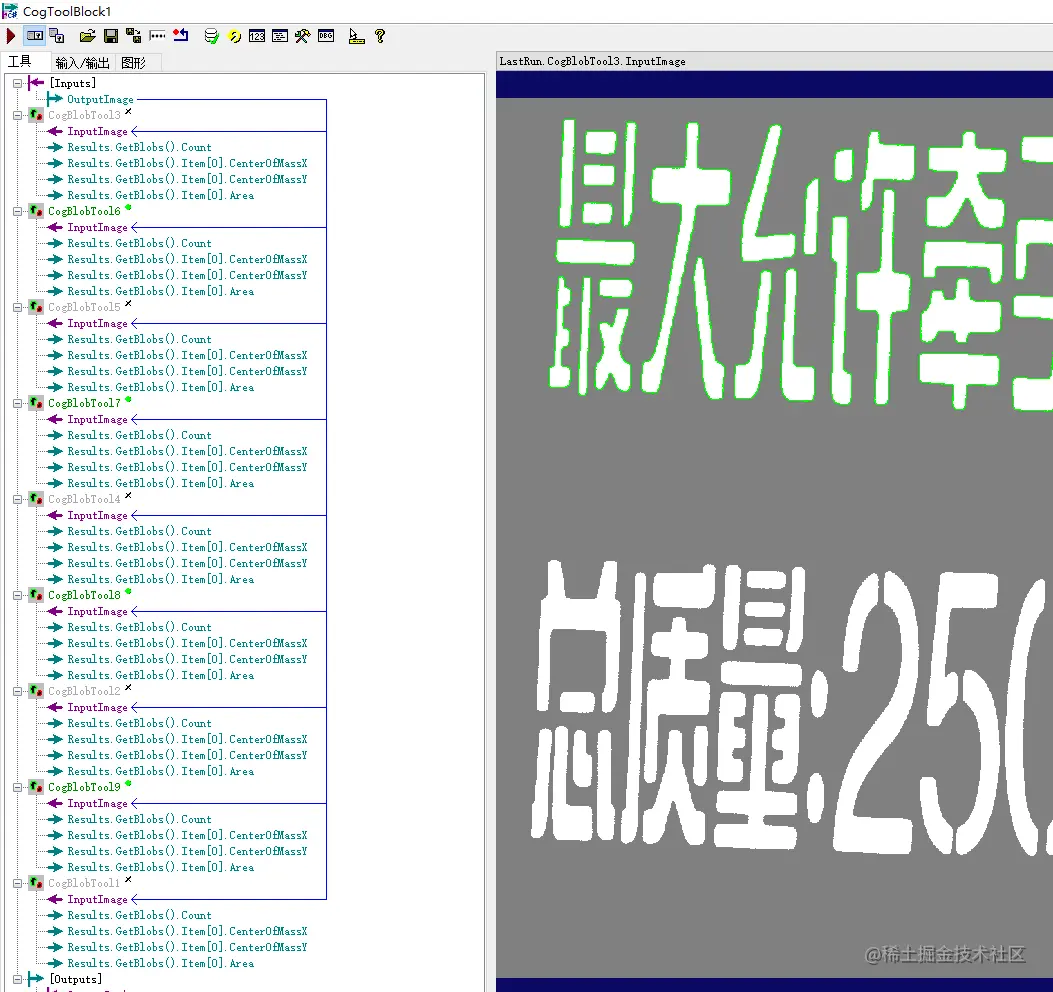The height and width of the screenshot is (992, 1053).
Task: Select Results.GetBlobs().Count under CogBlobTool9
Action: (139, 820)
